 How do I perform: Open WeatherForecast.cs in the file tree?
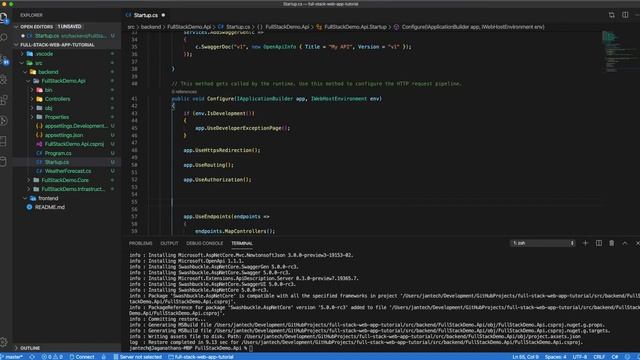pos(67,171)
